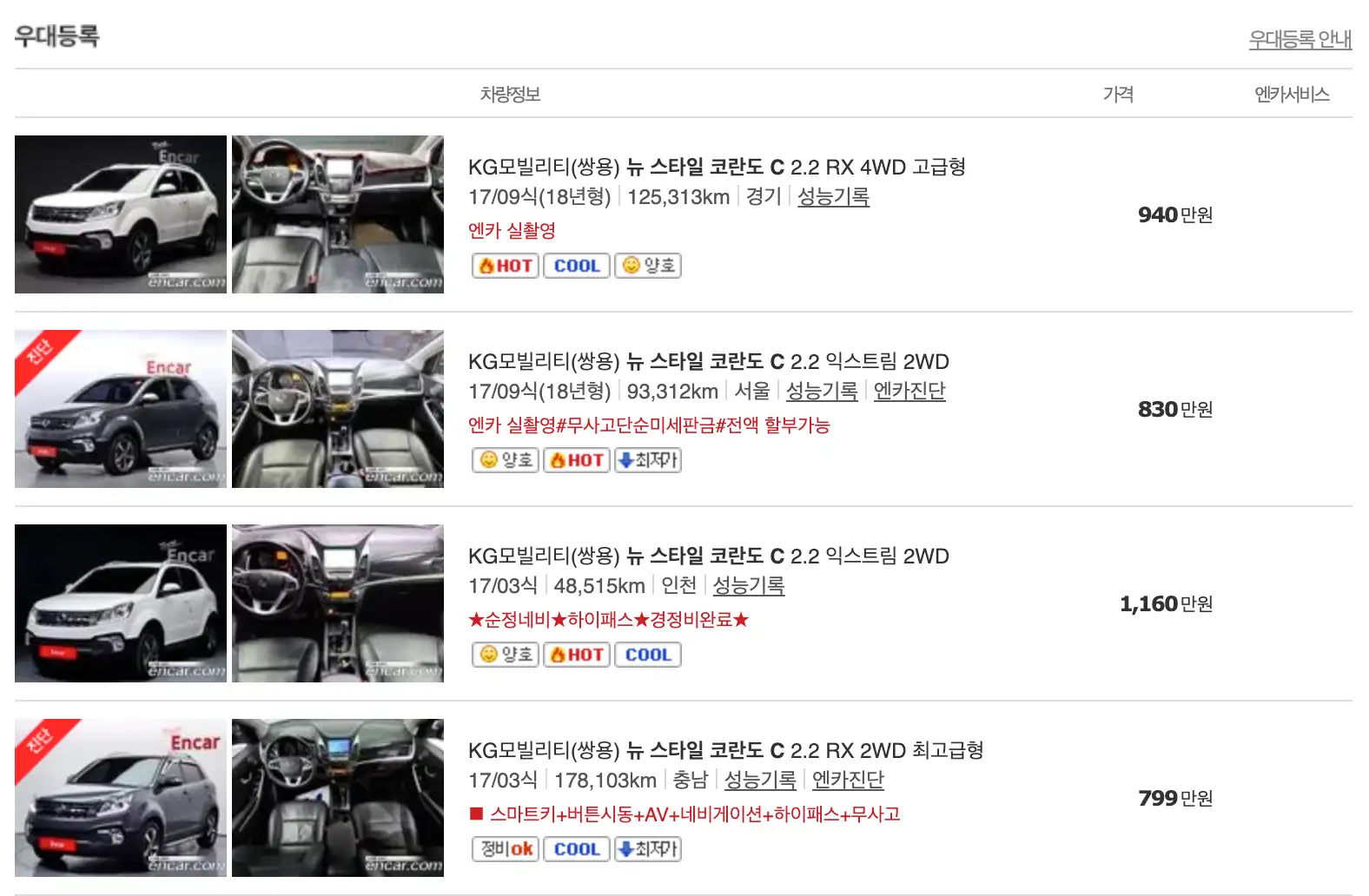View interior photo of 799만원 car
1369x896 pixels.
point(338,798)
